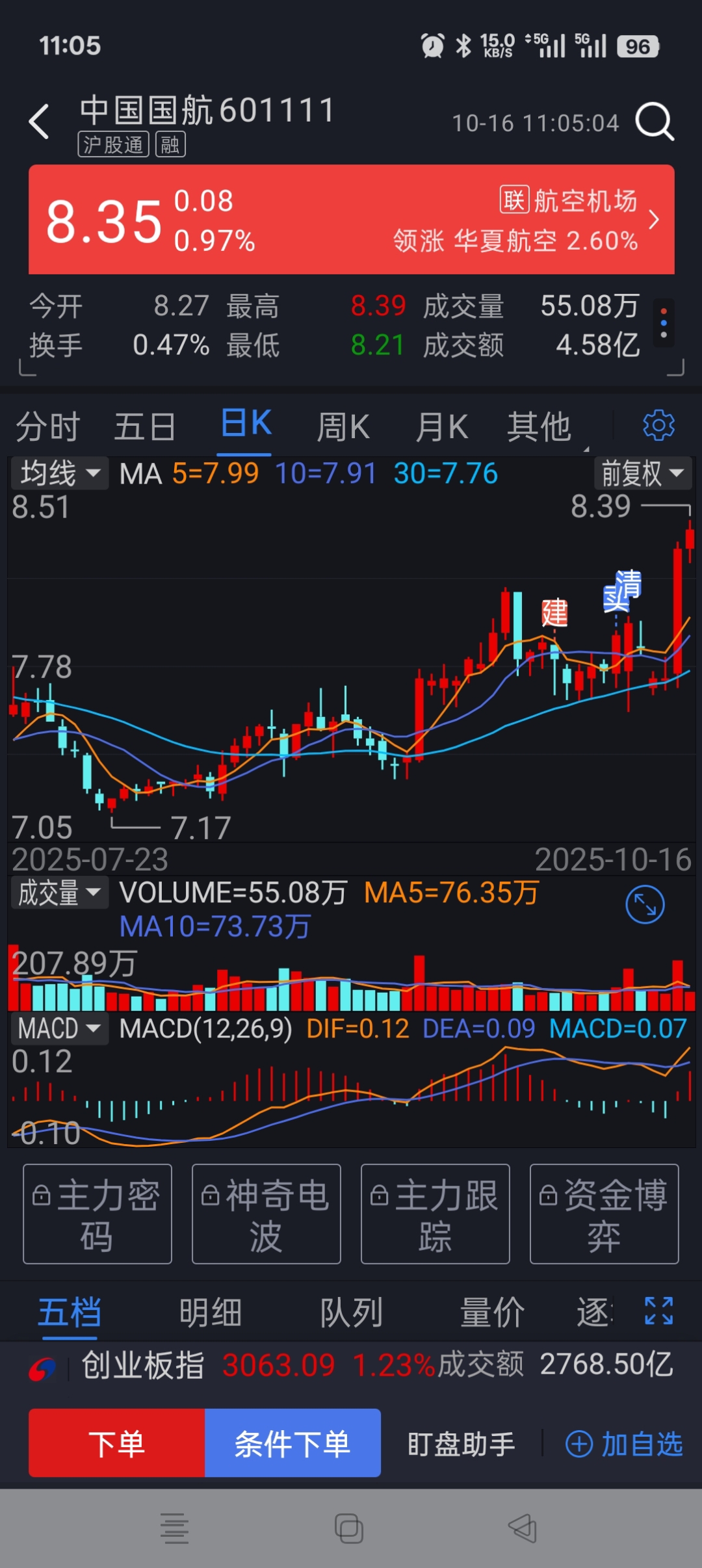Switch to 周K chart tab
Image resolution: width=702 pixels, height=1568 pixels.
(343, 427)
